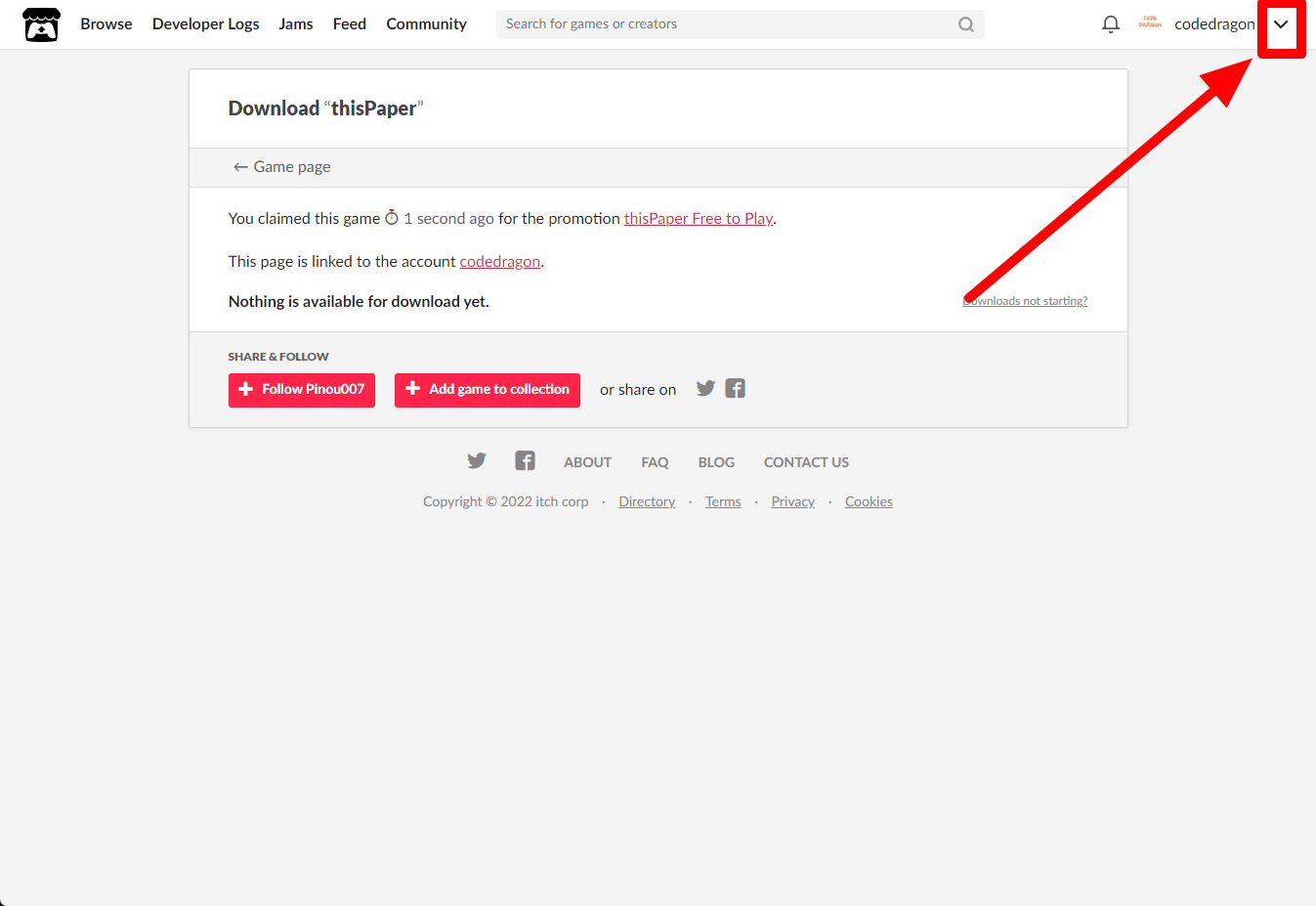
Task: Click 'Nothing is available for download yet.' text
Action: (359, 302)
